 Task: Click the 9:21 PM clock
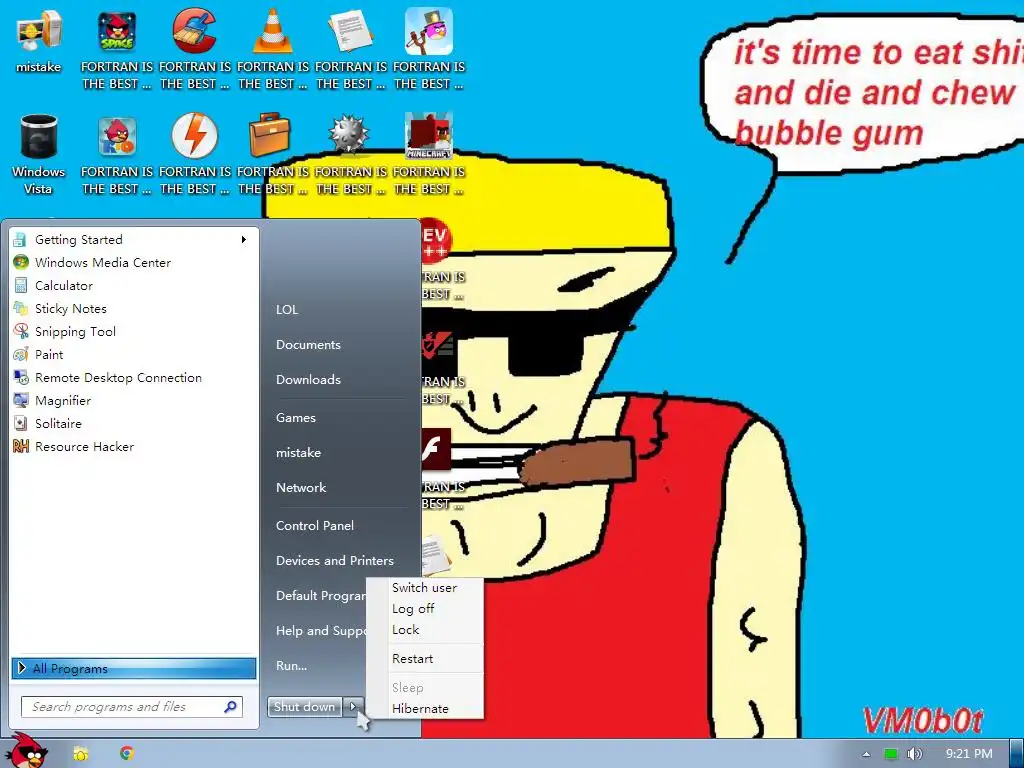pyautogui.click(x=969, y=754)
